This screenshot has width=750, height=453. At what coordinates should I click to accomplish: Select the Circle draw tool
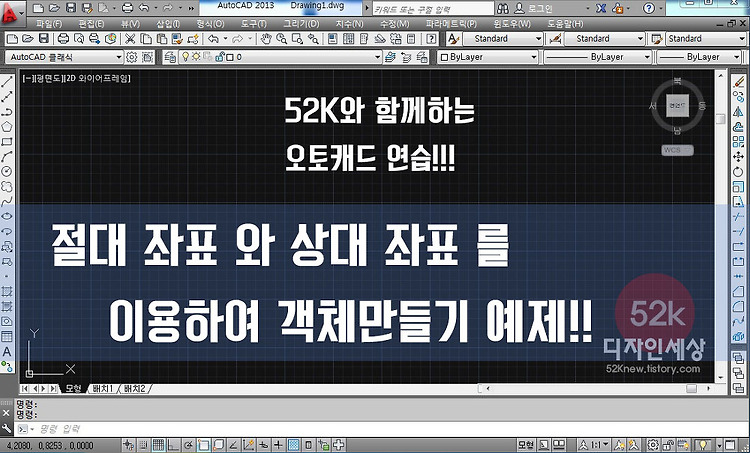point(7,171)
